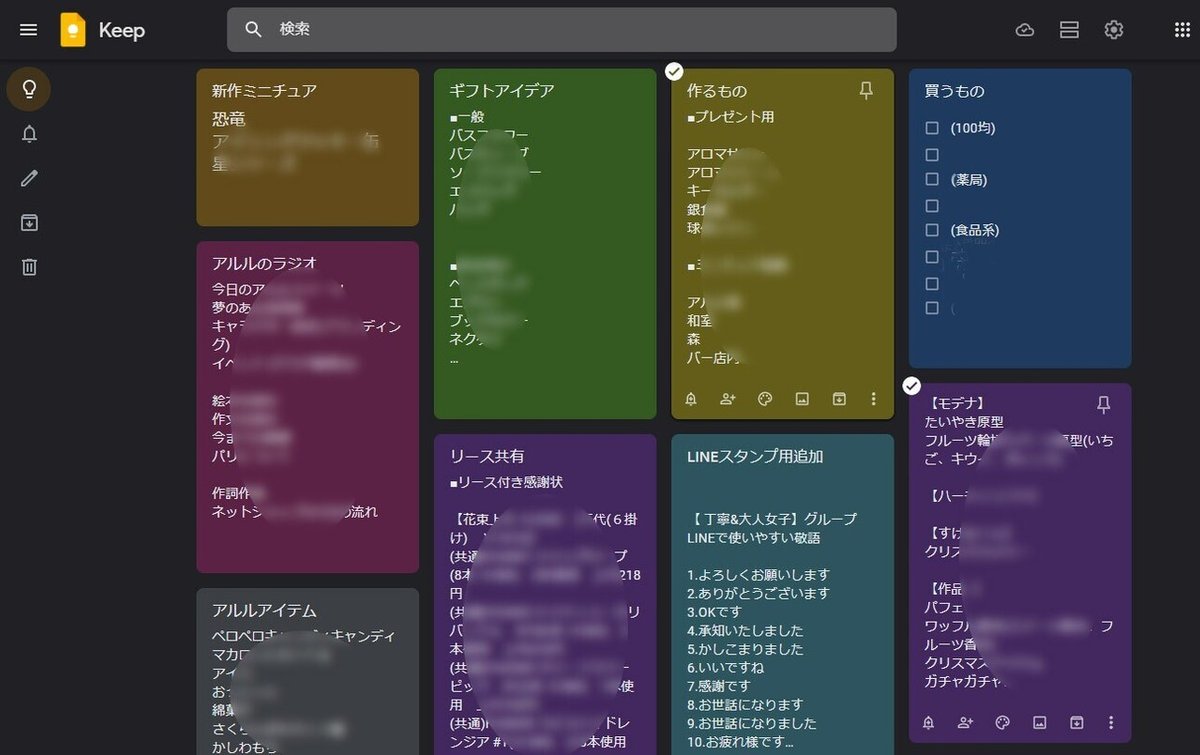This screenshot has width=1200, height=755.
Task: Open background color options for 【モデナ】 note
Action: [x=1001, y=722]
